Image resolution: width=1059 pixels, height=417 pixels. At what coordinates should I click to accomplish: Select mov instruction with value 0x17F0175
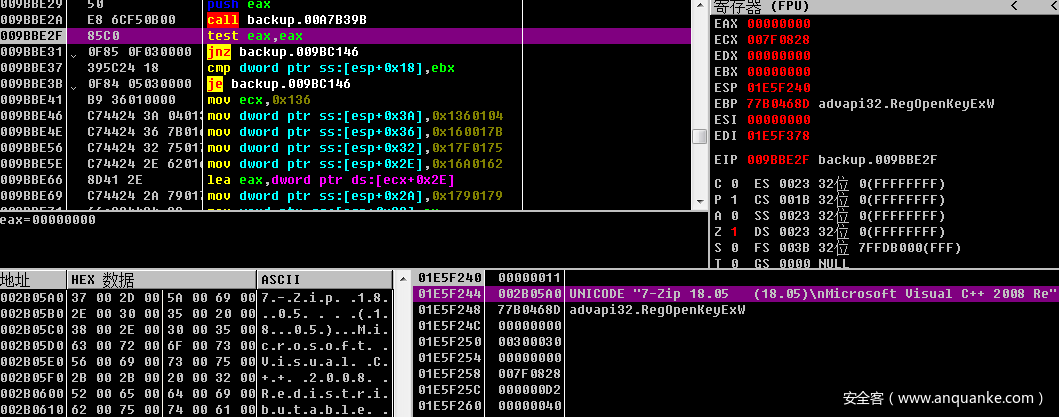pyautogui.click(x=355, y=149)
